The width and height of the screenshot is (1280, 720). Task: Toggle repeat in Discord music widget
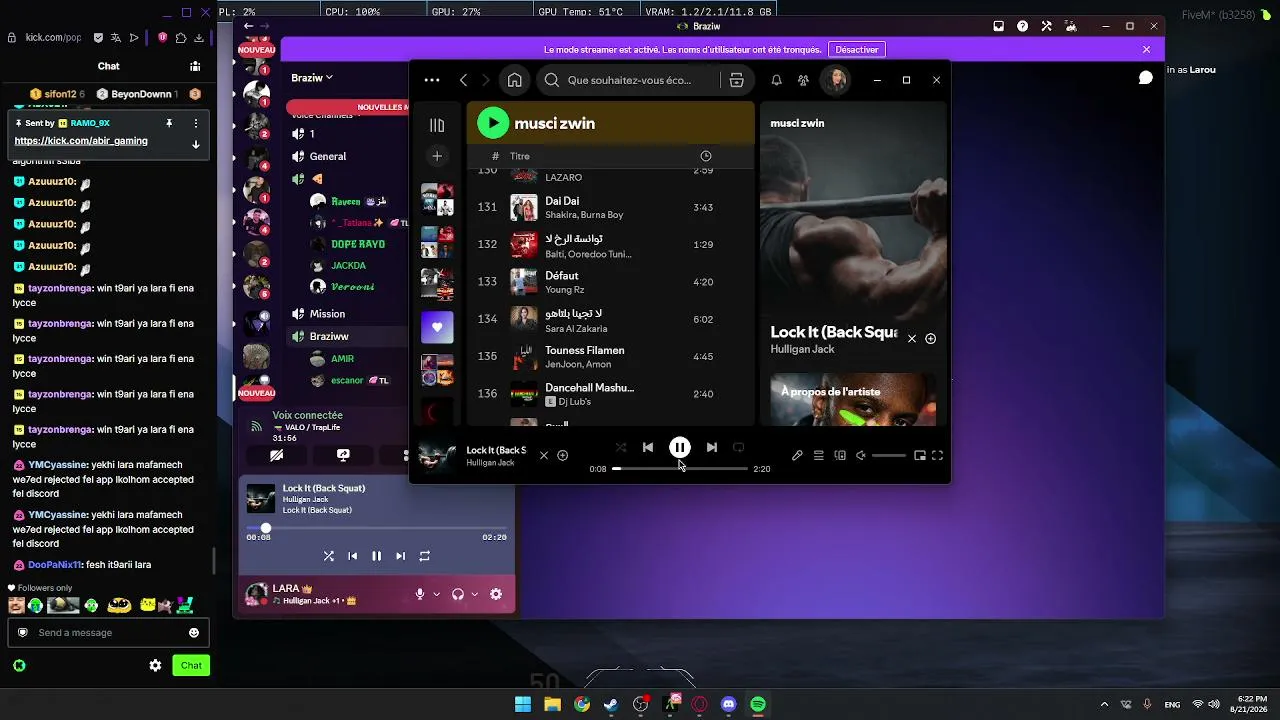[424, 556]
